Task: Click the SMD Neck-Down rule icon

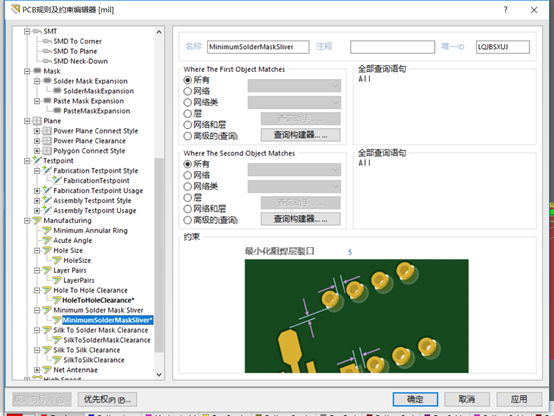Action: pos(47,61)
